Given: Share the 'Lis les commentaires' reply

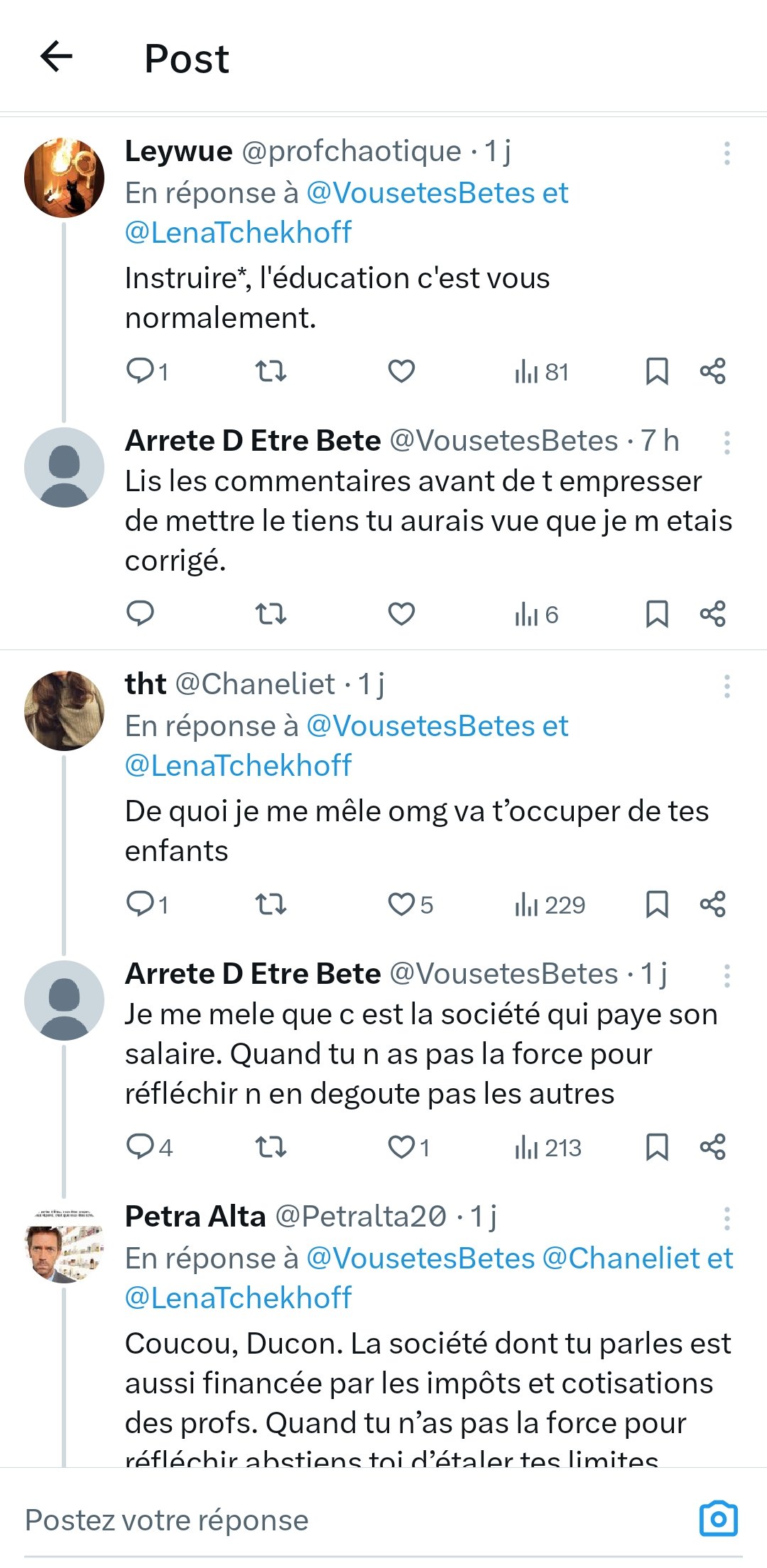Looking at the screenshot, I should coord(712,614).
